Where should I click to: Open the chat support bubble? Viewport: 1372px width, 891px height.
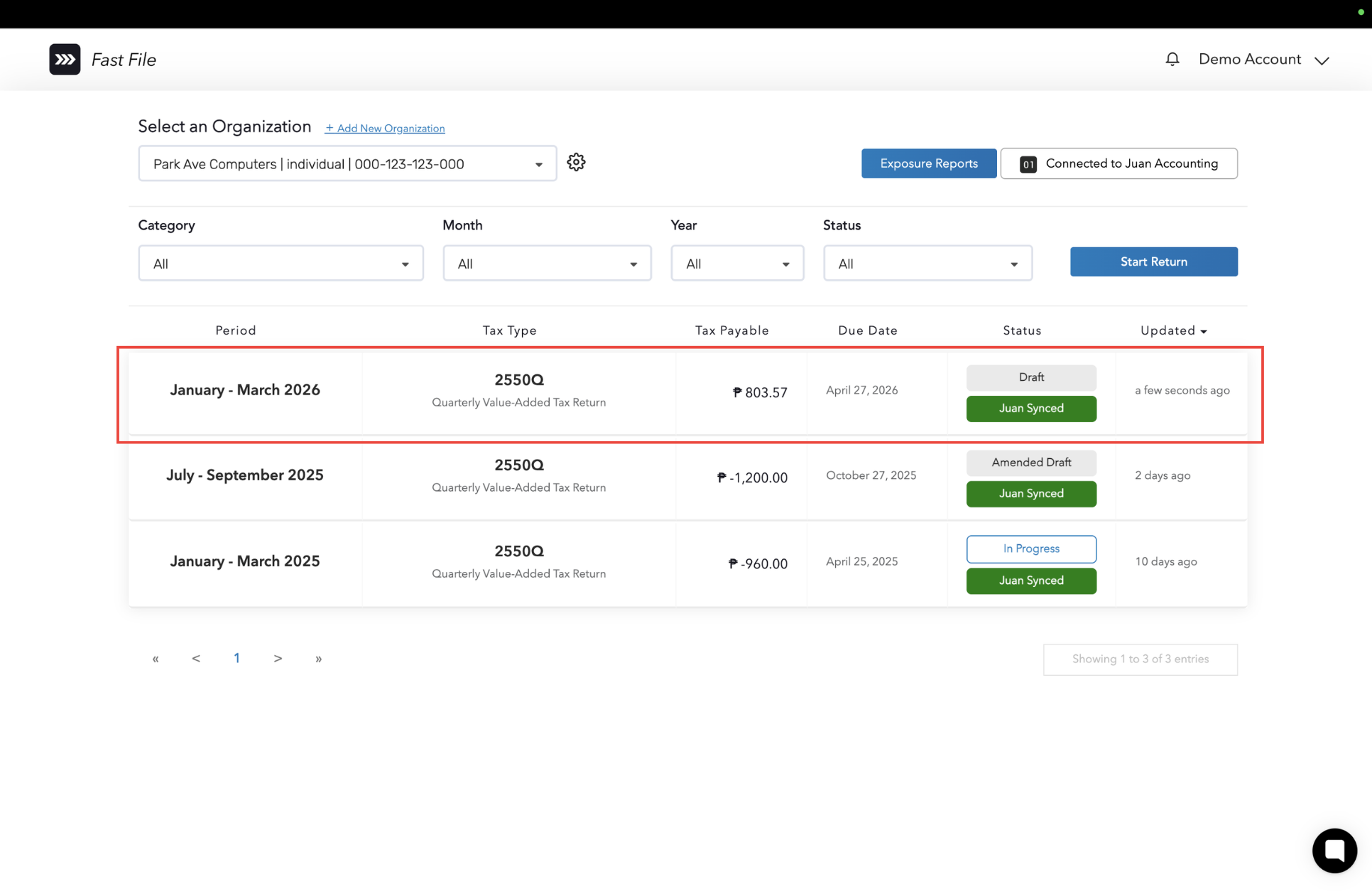(1334, 850)
